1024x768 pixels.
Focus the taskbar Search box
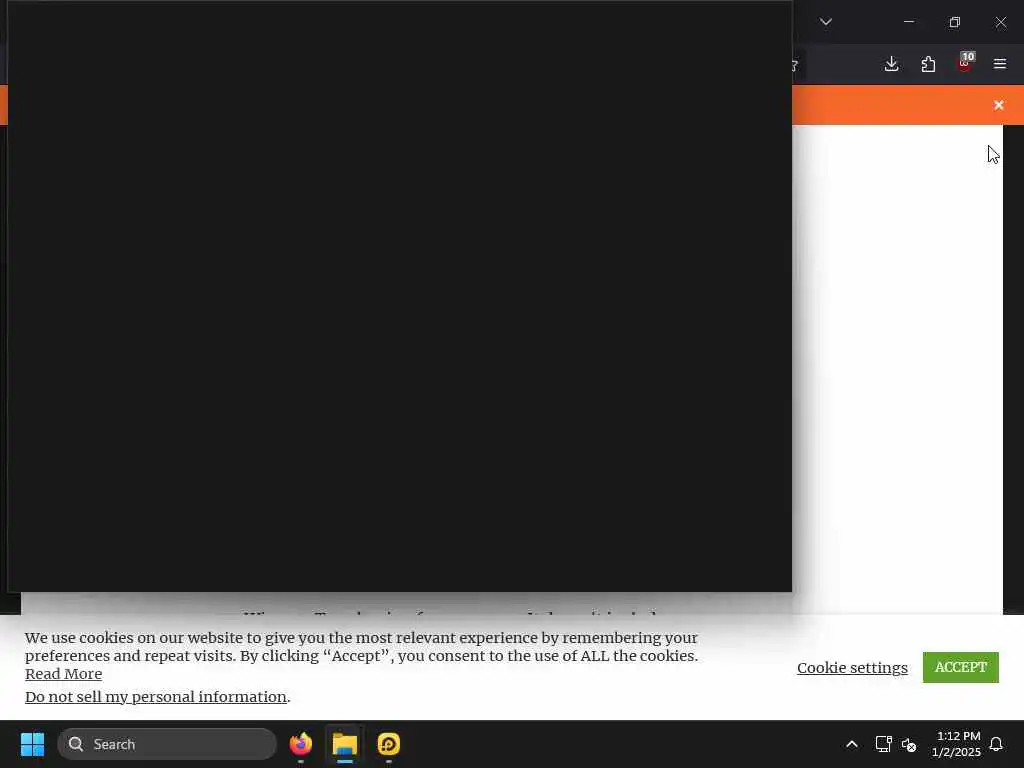pos(167,744)
